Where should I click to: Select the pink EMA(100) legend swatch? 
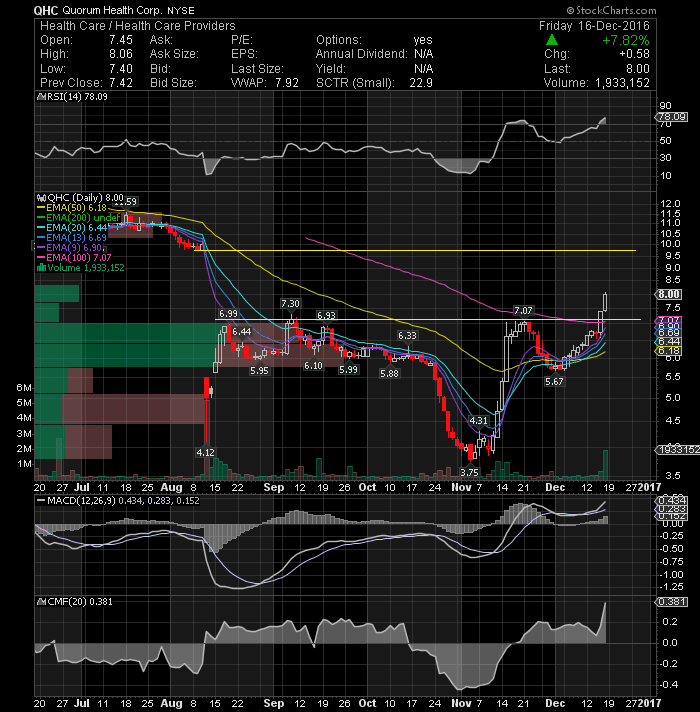(41, 258)
